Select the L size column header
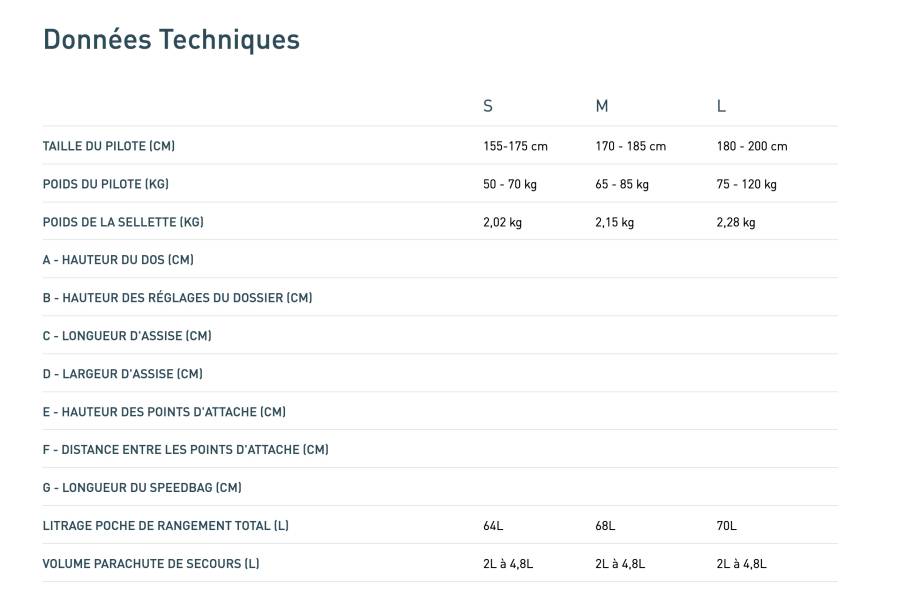Image resolution: width=899 pixels, height=611 pixels. click(721, 106)
